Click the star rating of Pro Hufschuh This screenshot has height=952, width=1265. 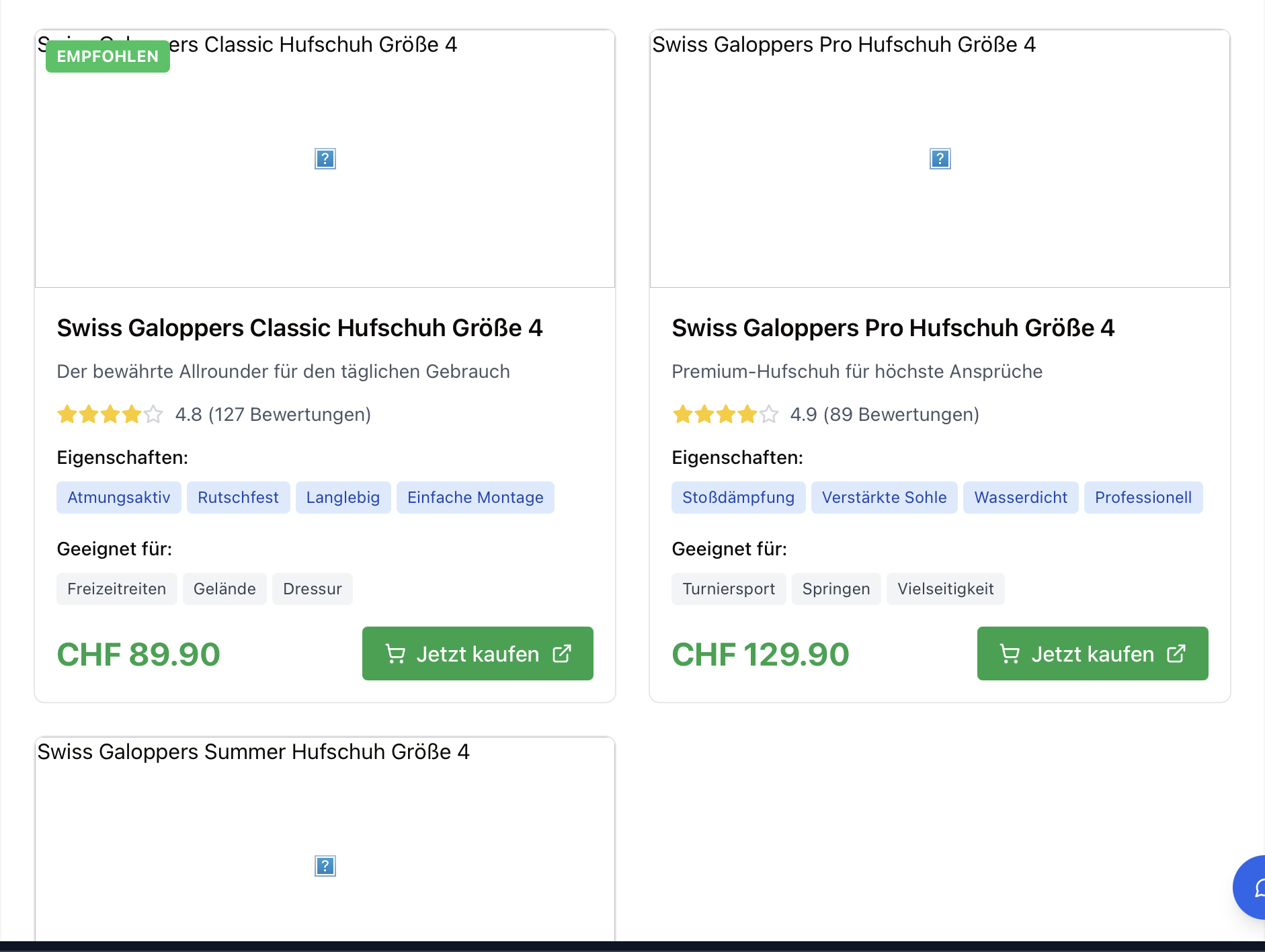[725, 414]
